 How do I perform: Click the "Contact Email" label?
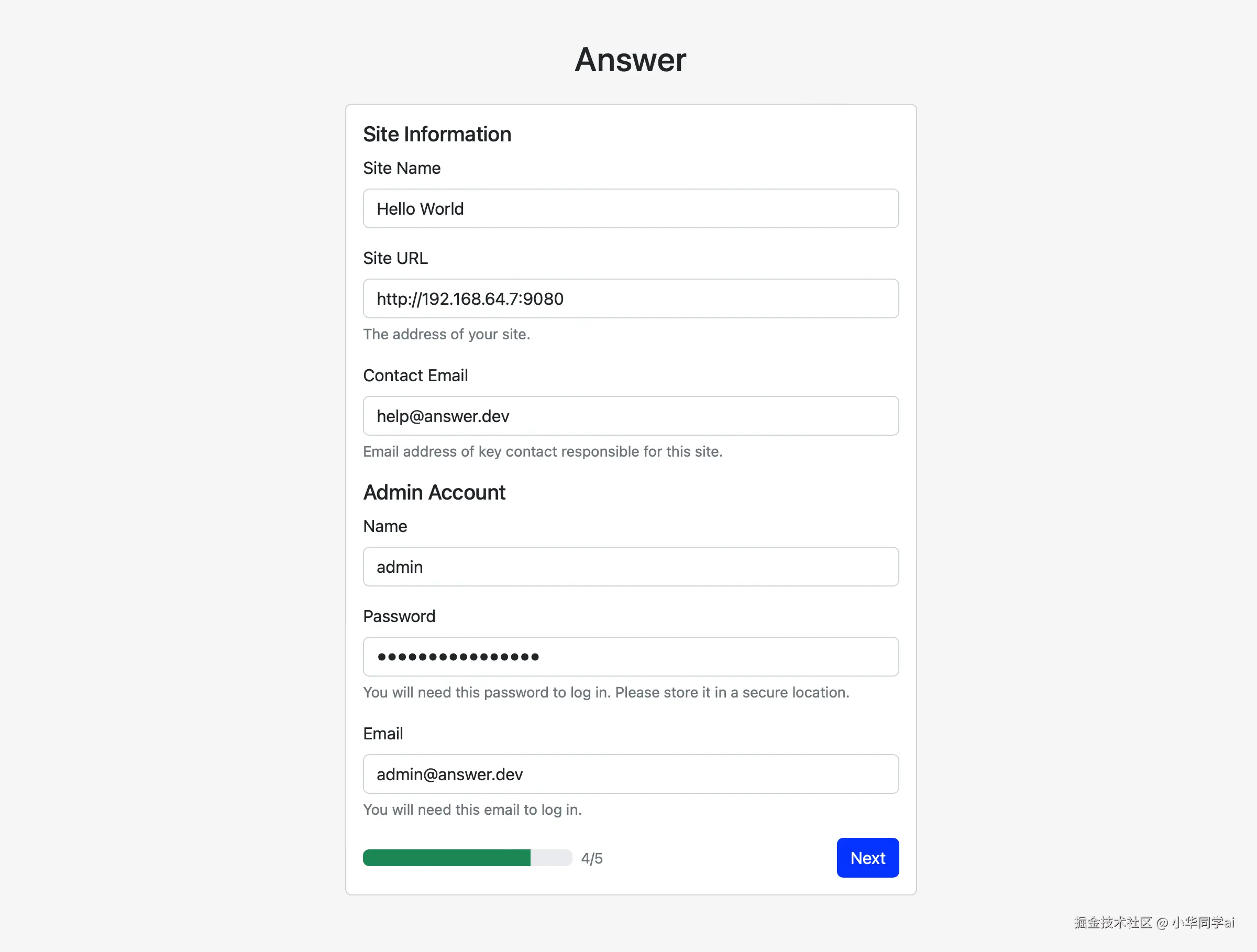pyautogui.click(x=415, y=375)
